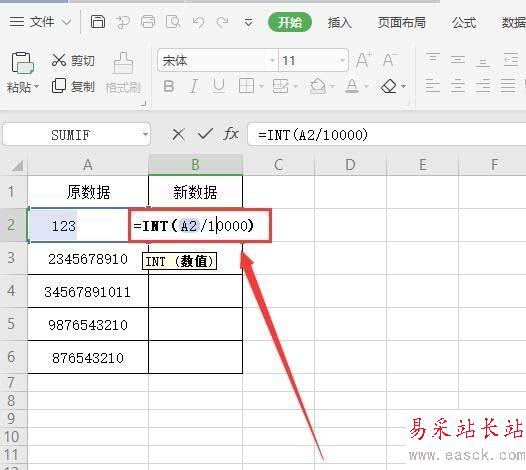
Task: Toggle Bold formatting
Action: [x=168, y=86]
